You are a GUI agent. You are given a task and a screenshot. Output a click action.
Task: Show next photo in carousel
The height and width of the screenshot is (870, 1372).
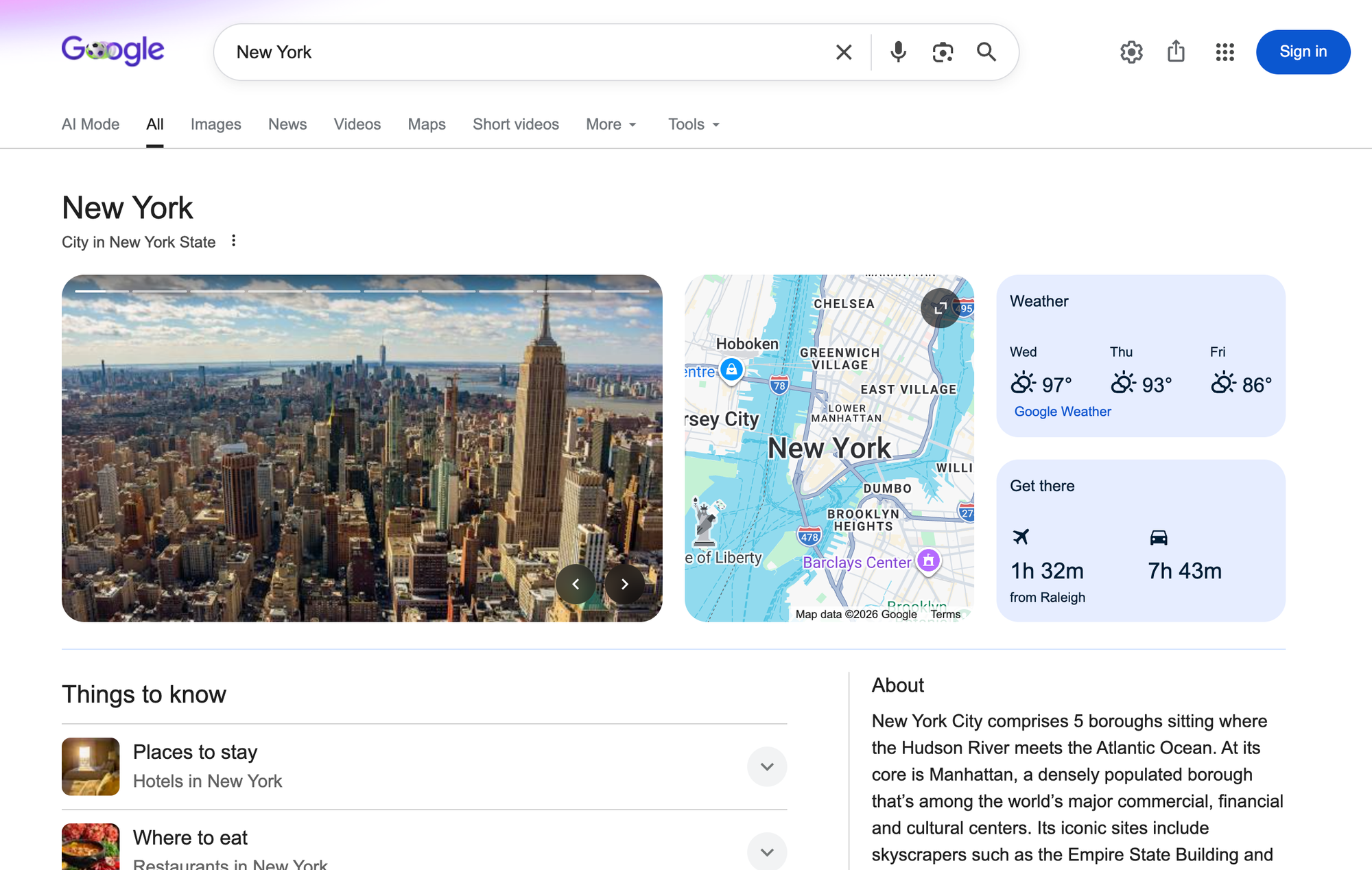(624, 584)
